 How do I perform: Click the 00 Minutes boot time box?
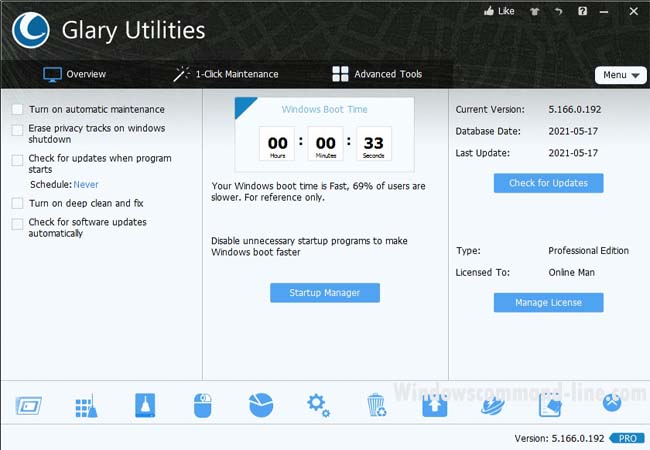[325, 144]
